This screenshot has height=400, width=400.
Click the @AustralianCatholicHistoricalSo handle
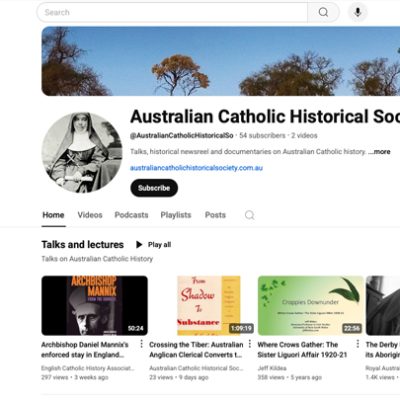[182, 136]
